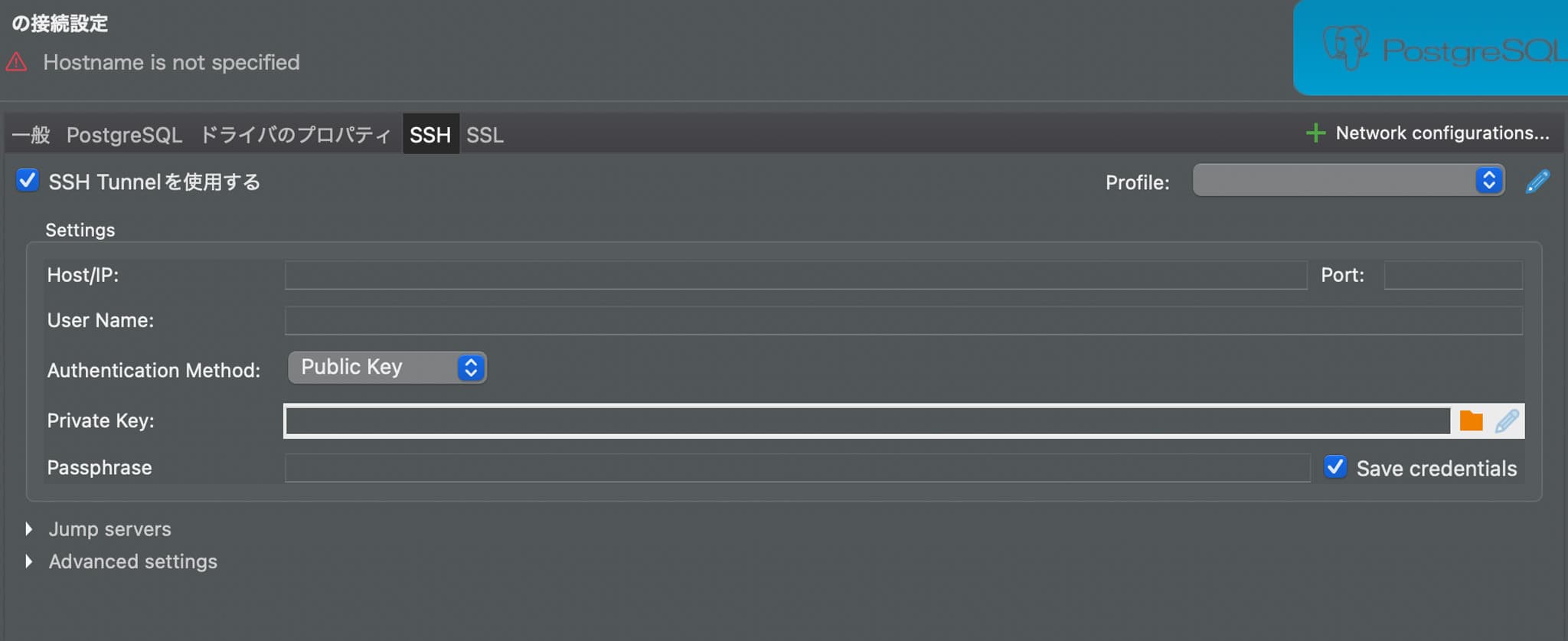
Task: Switch to the PostgreSQL tab
Action: pyautogui.click(x=124, y=135)
